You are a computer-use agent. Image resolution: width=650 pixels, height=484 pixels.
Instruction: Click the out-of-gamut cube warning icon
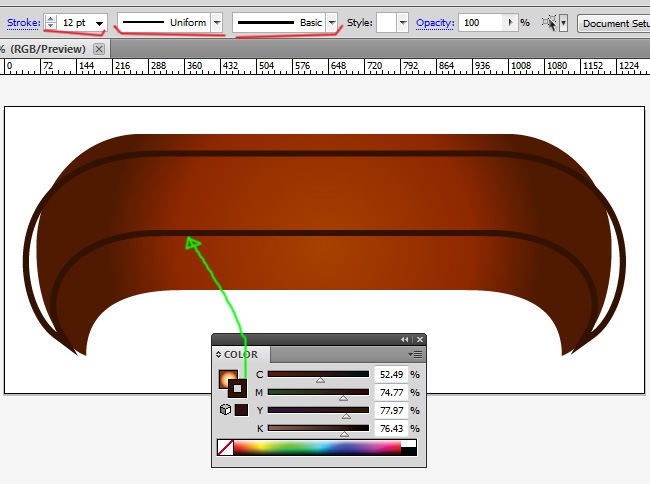(225, 409)
